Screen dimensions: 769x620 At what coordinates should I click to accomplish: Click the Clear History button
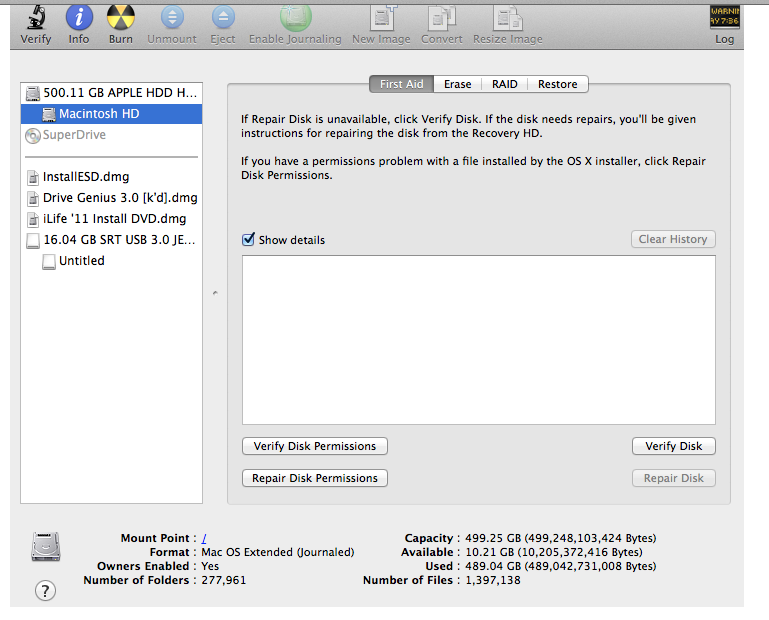tap(673, 239)
